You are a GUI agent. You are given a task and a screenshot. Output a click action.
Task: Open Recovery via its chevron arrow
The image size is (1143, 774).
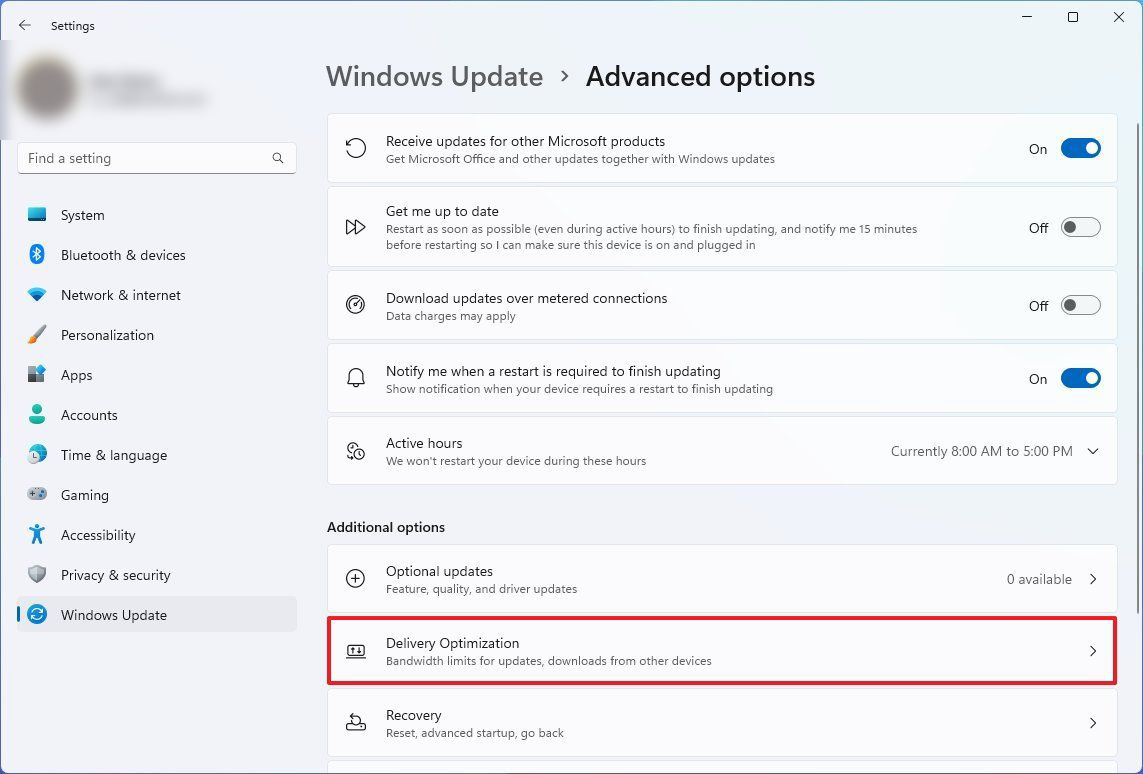click(1093, 723)
